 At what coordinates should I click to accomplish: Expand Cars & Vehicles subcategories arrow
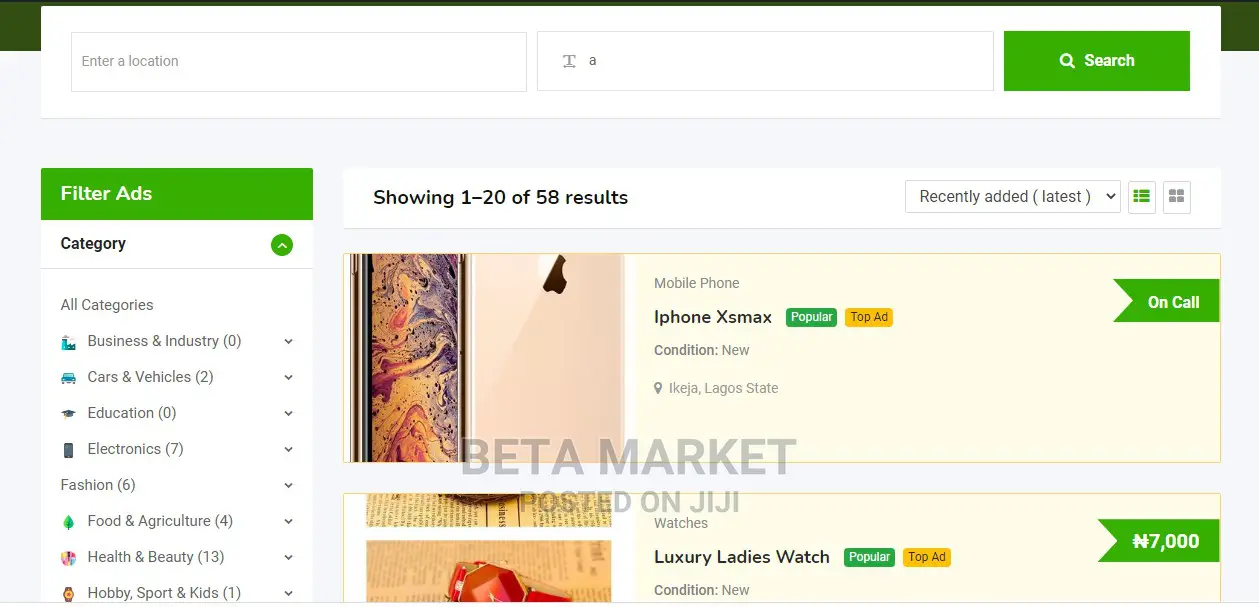288,378
